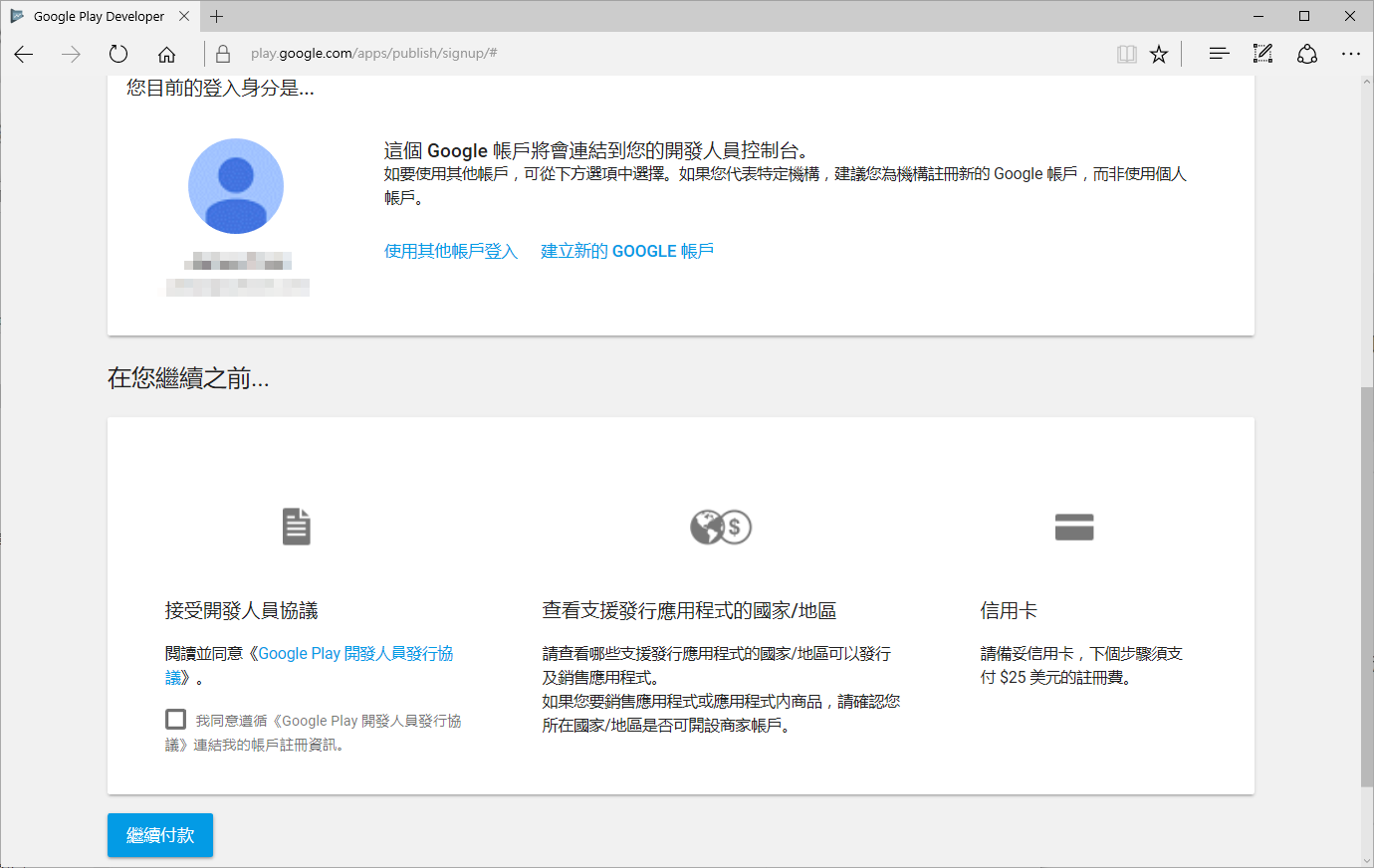Click the account avatar image

click(236, 186)
